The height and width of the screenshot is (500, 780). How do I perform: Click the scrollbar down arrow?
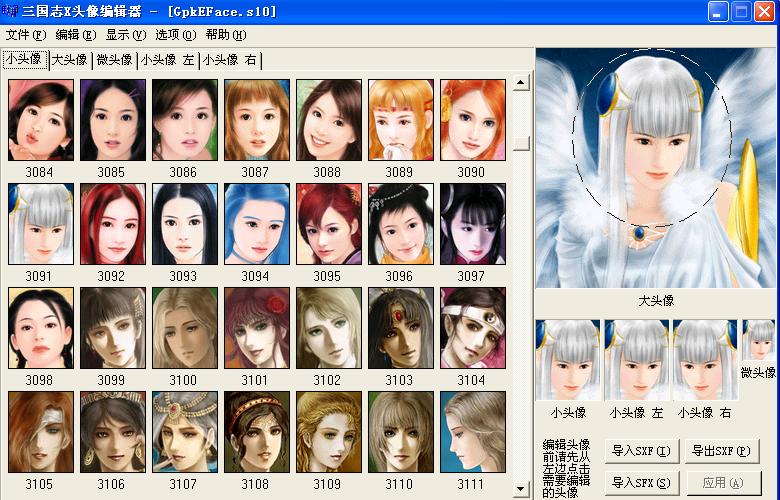click(521, 489)
